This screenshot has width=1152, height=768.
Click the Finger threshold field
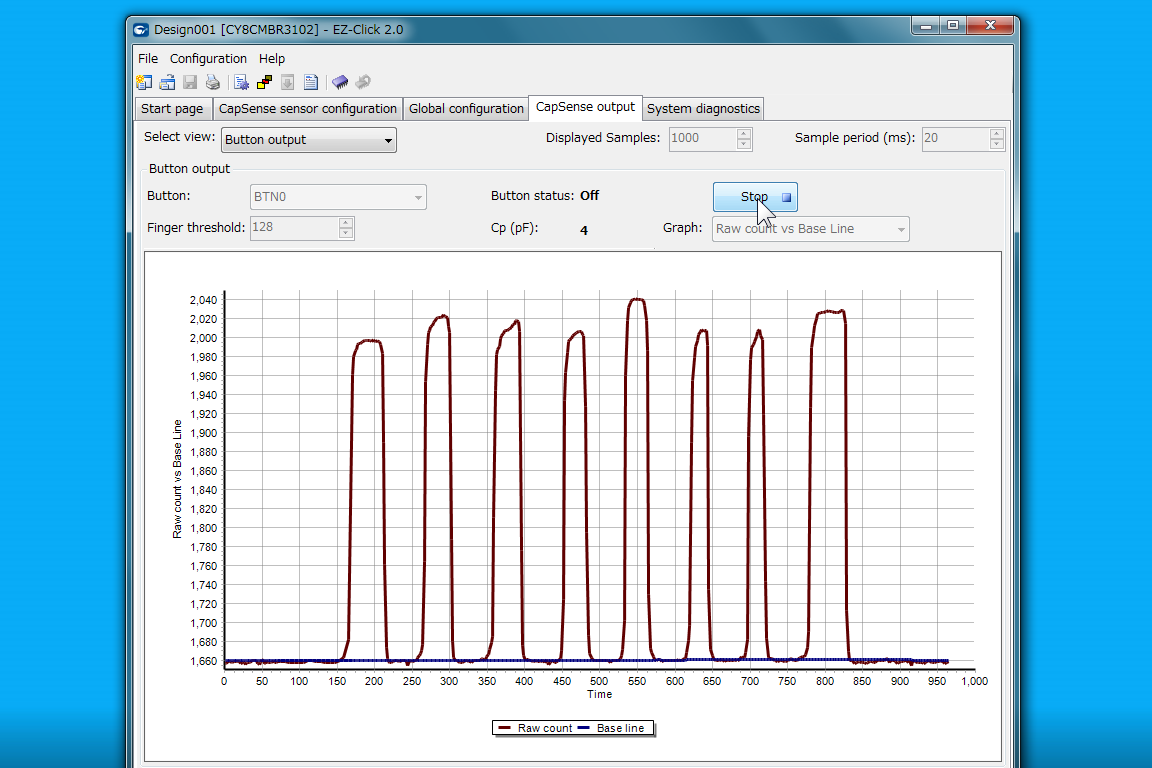(295, 228)
